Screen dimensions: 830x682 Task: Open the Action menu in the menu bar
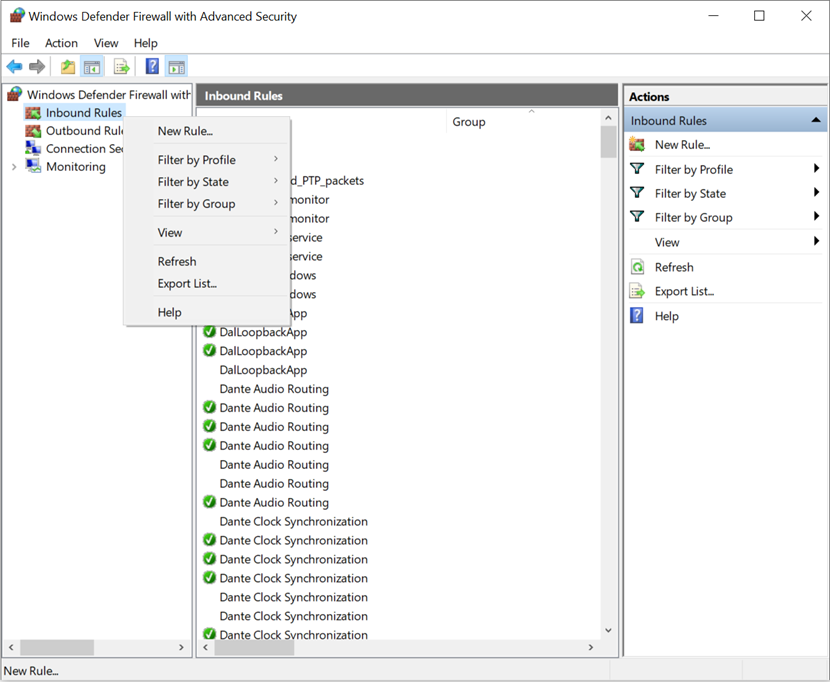click(61, 43)
